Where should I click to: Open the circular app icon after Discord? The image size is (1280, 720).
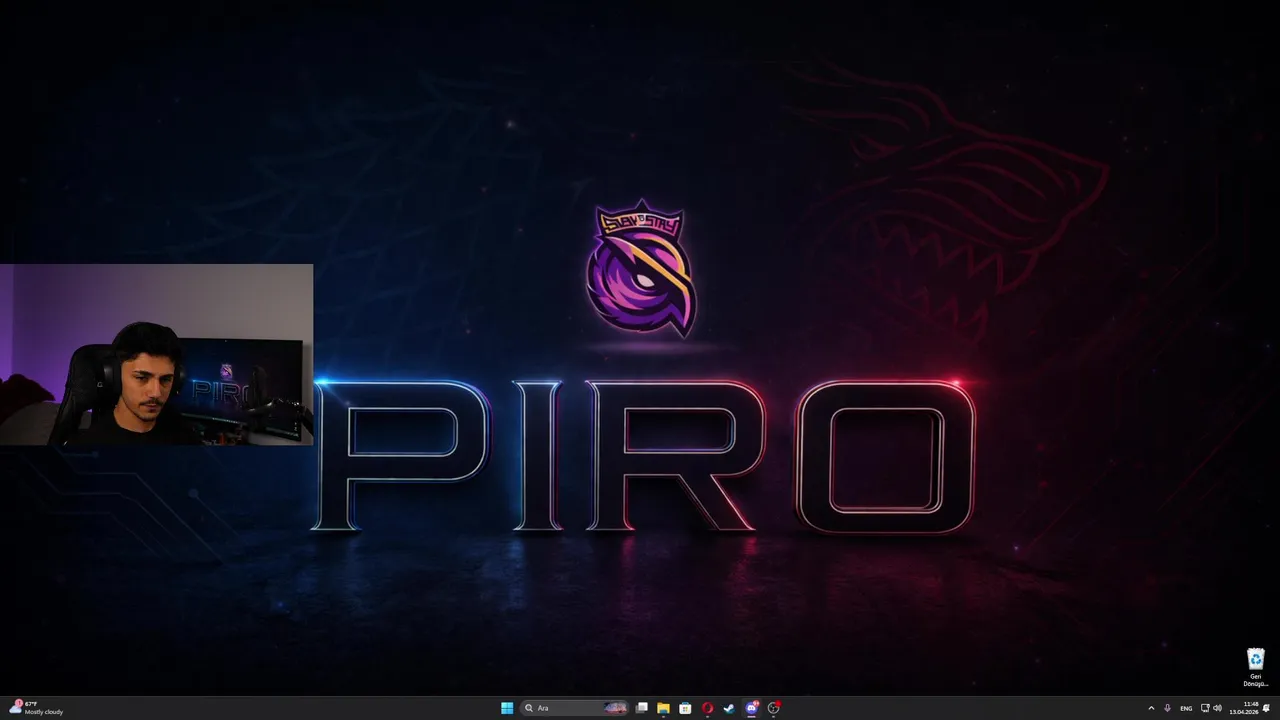point(773,708)
